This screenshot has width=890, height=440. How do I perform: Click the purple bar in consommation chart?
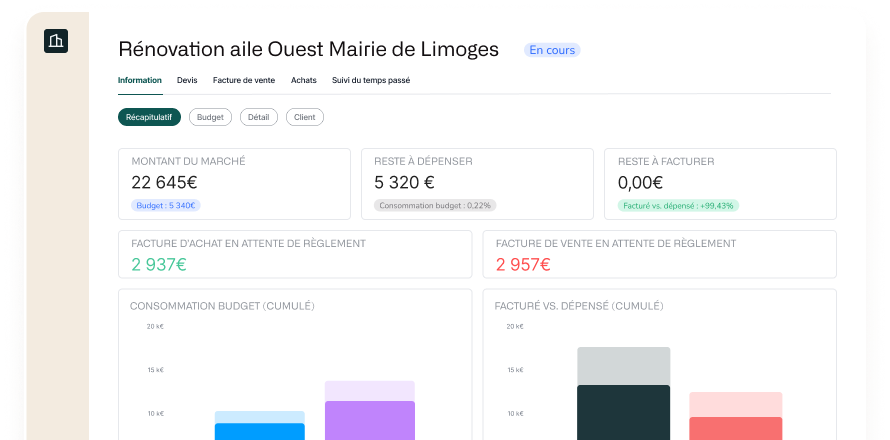pyautogui.click(x=370, y=420)
